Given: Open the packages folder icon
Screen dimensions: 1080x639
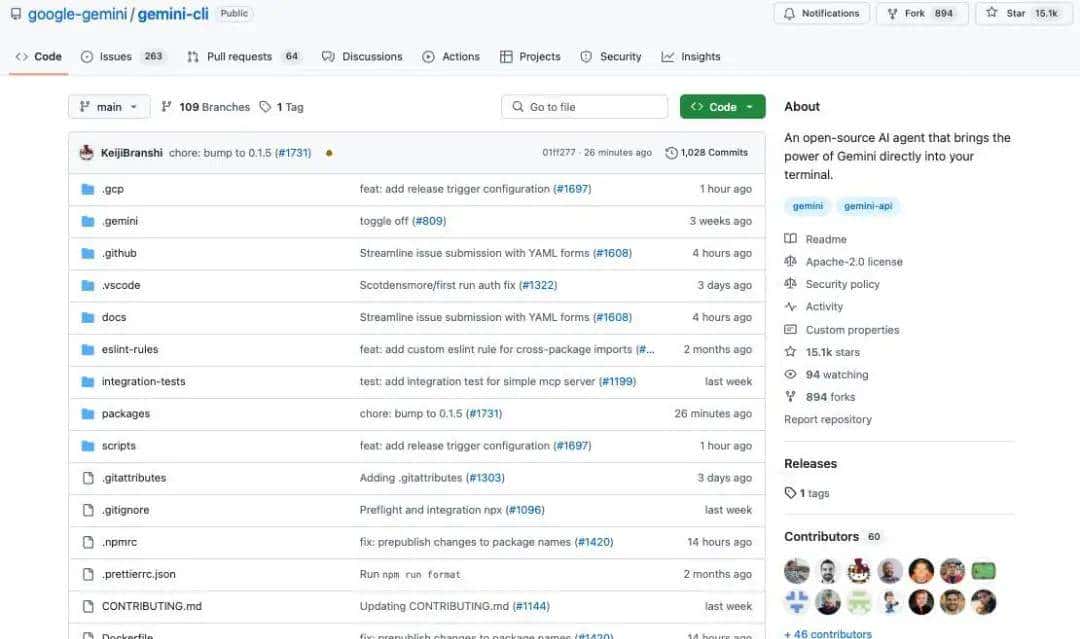Looking at the screenshot, I should coord(87,414).
